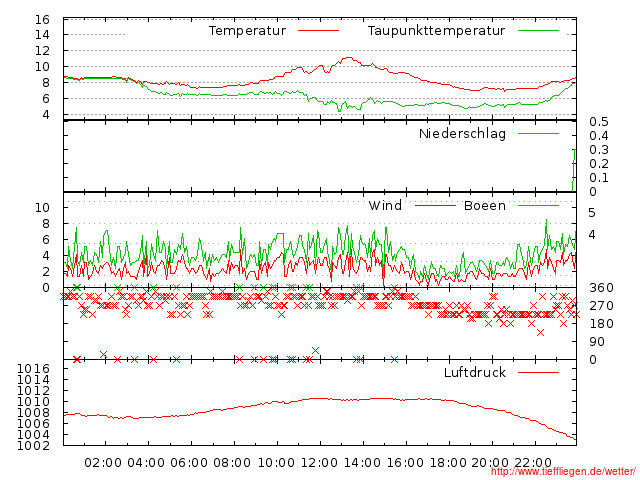The width and height of the screenshot is (640, 480).
Task: Click the Taupunkttemperatur legend label
Action: 436,31
